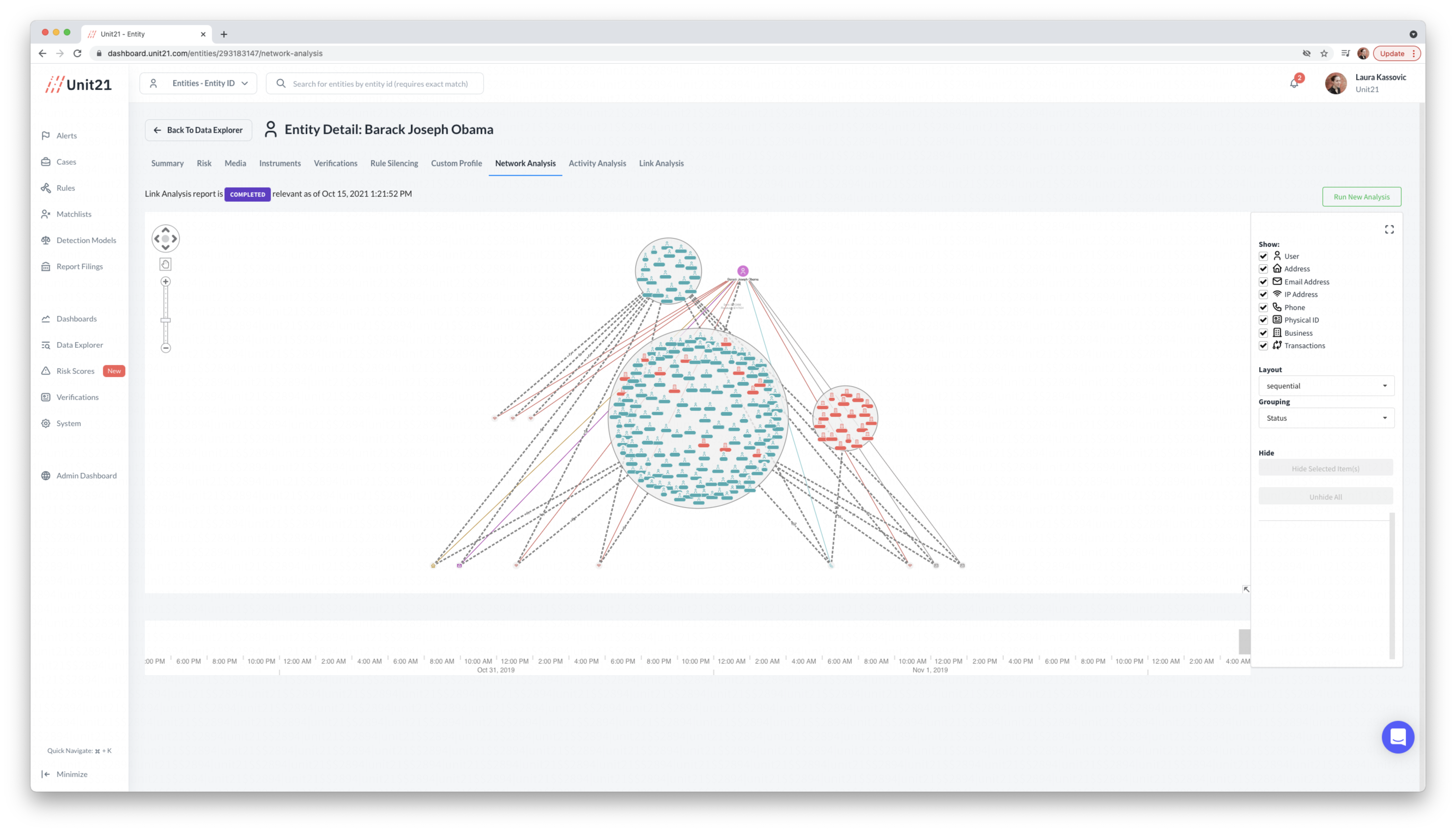Open Detection Models in the sidebar

coord(86,240)
